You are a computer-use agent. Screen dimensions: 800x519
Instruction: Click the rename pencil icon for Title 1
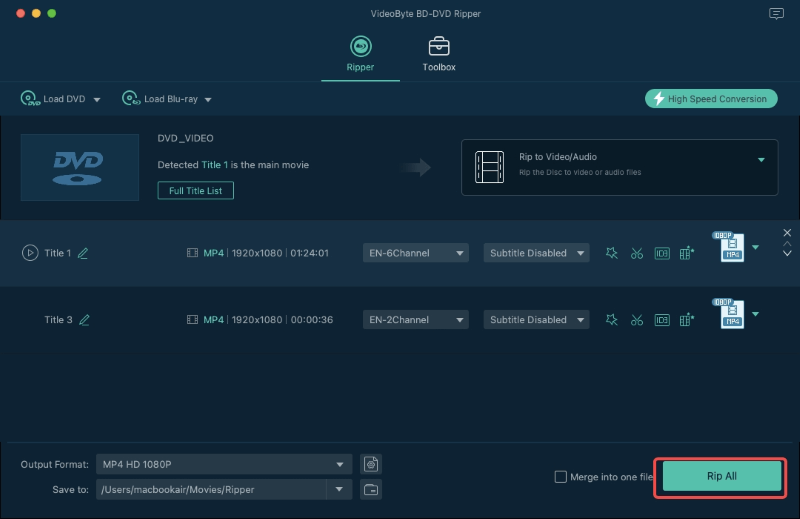(x=83, y=253)
